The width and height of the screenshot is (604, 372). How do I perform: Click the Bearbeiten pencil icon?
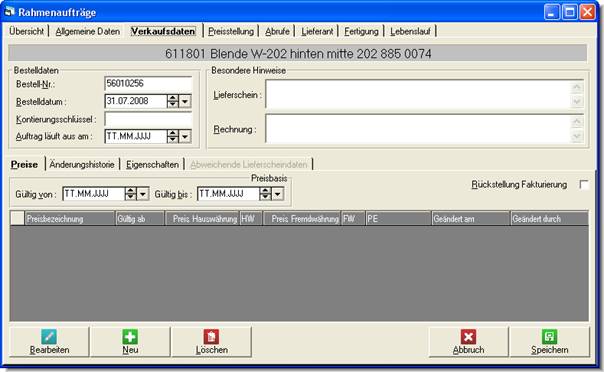(49, 337)
